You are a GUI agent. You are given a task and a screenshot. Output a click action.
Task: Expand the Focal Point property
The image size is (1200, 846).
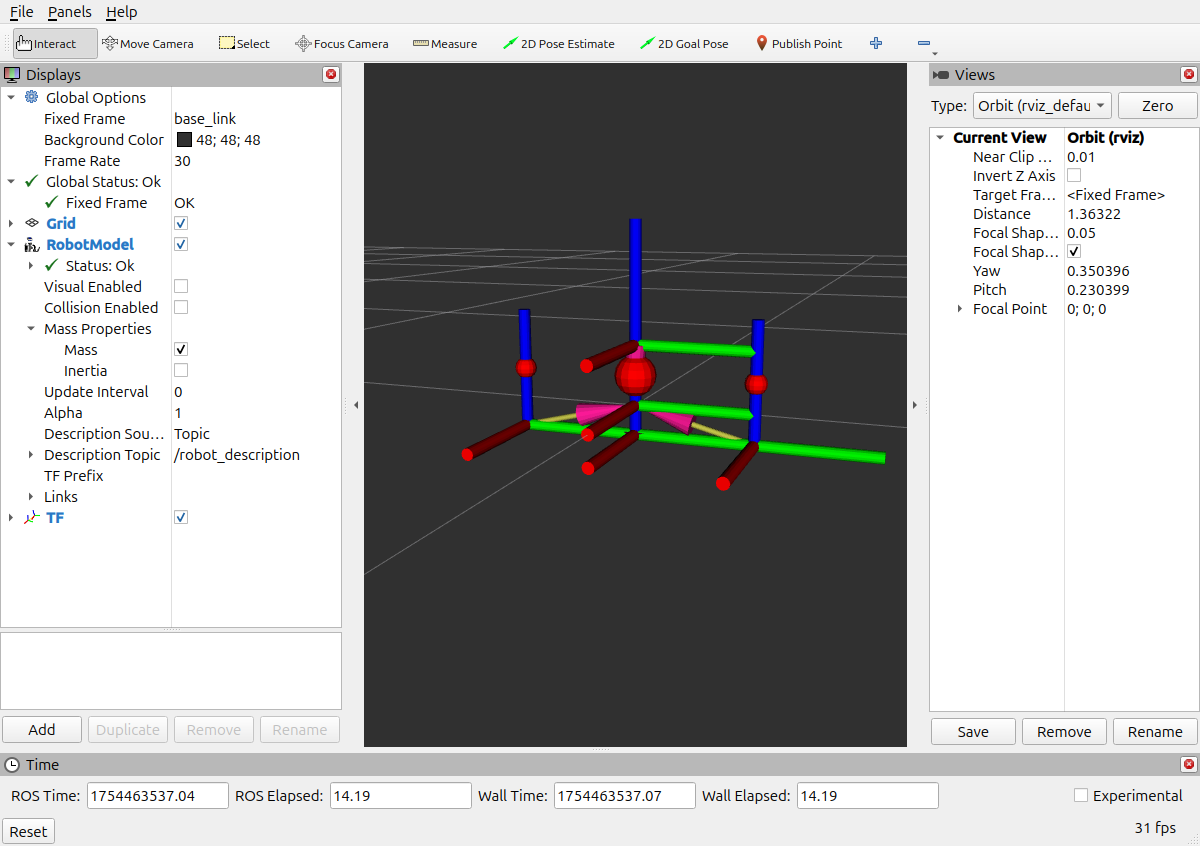tap(959, 309)
